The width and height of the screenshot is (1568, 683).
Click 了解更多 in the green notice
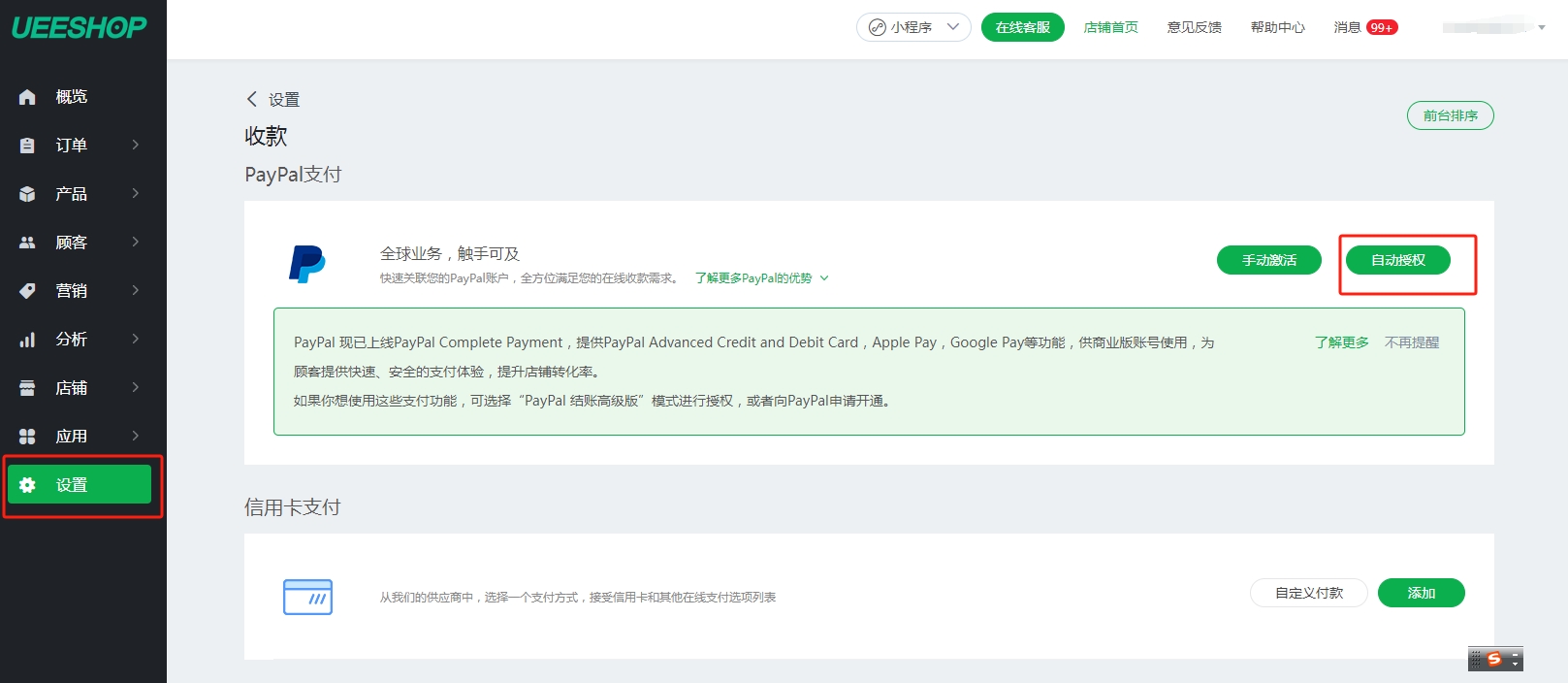(x=1342, y=342)
